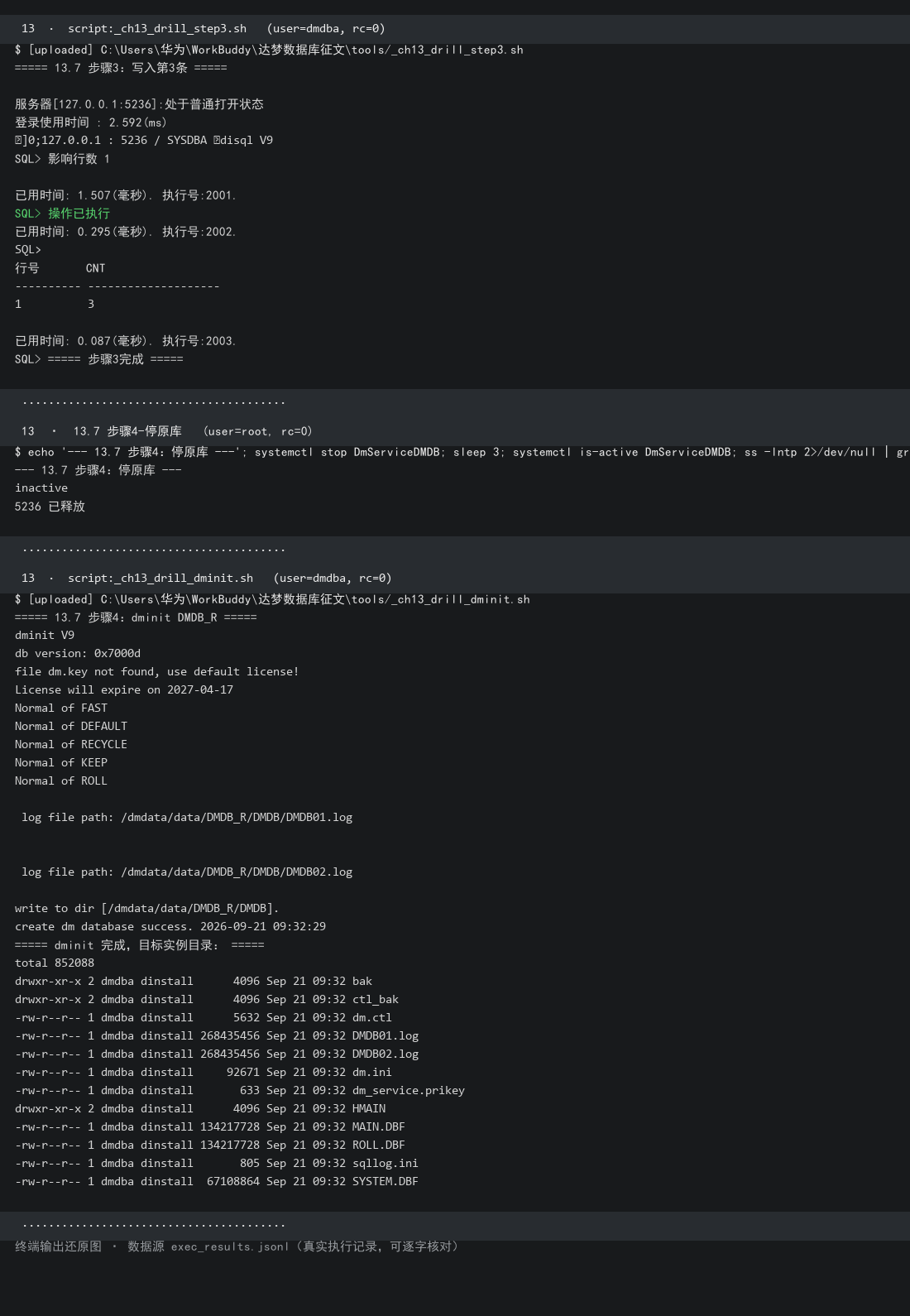This screenshot has height=1316, width=910.
Task: Click the "步骤3完成" line
Action: (99, 359)
